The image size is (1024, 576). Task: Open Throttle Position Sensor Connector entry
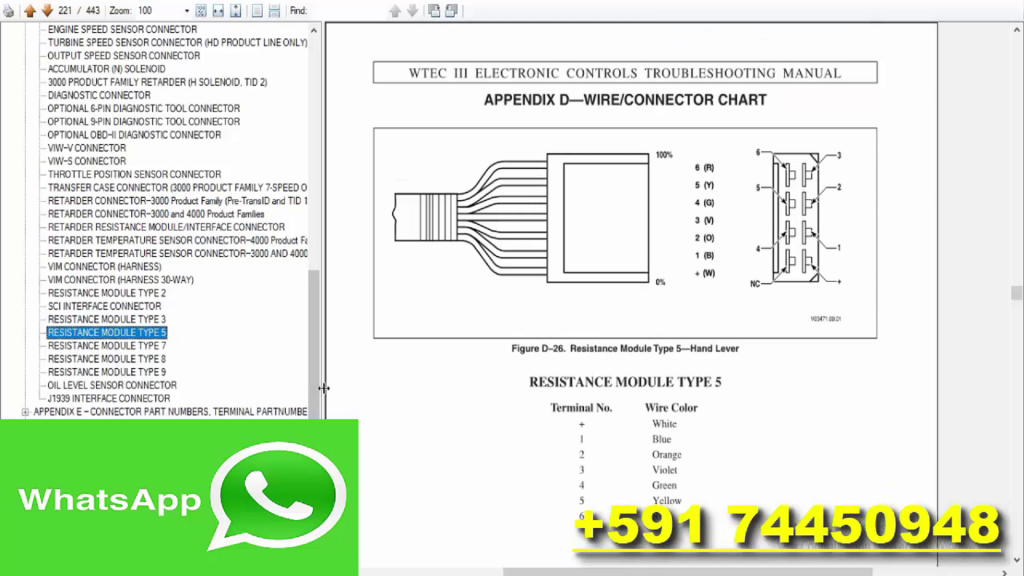(x=134, y=174)
